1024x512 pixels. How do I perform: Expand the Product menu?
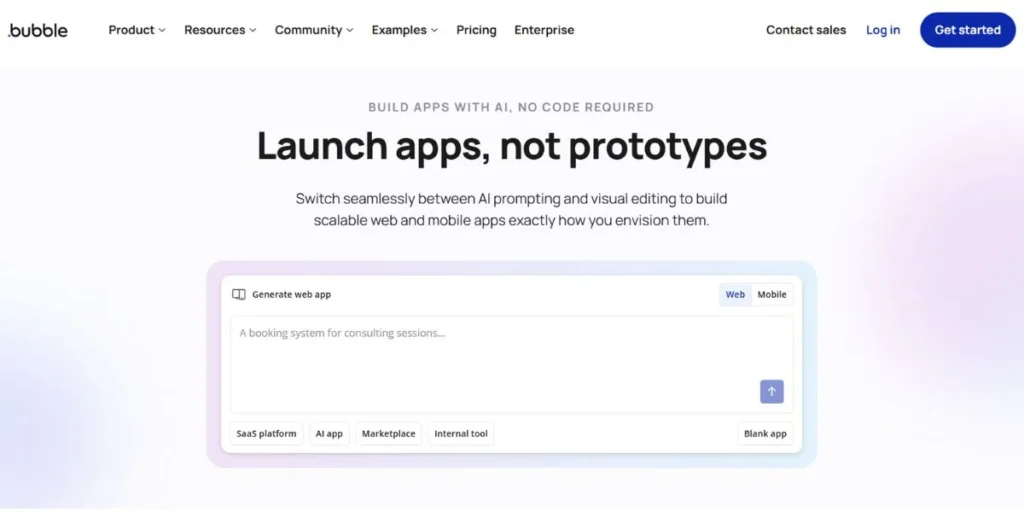137,30
